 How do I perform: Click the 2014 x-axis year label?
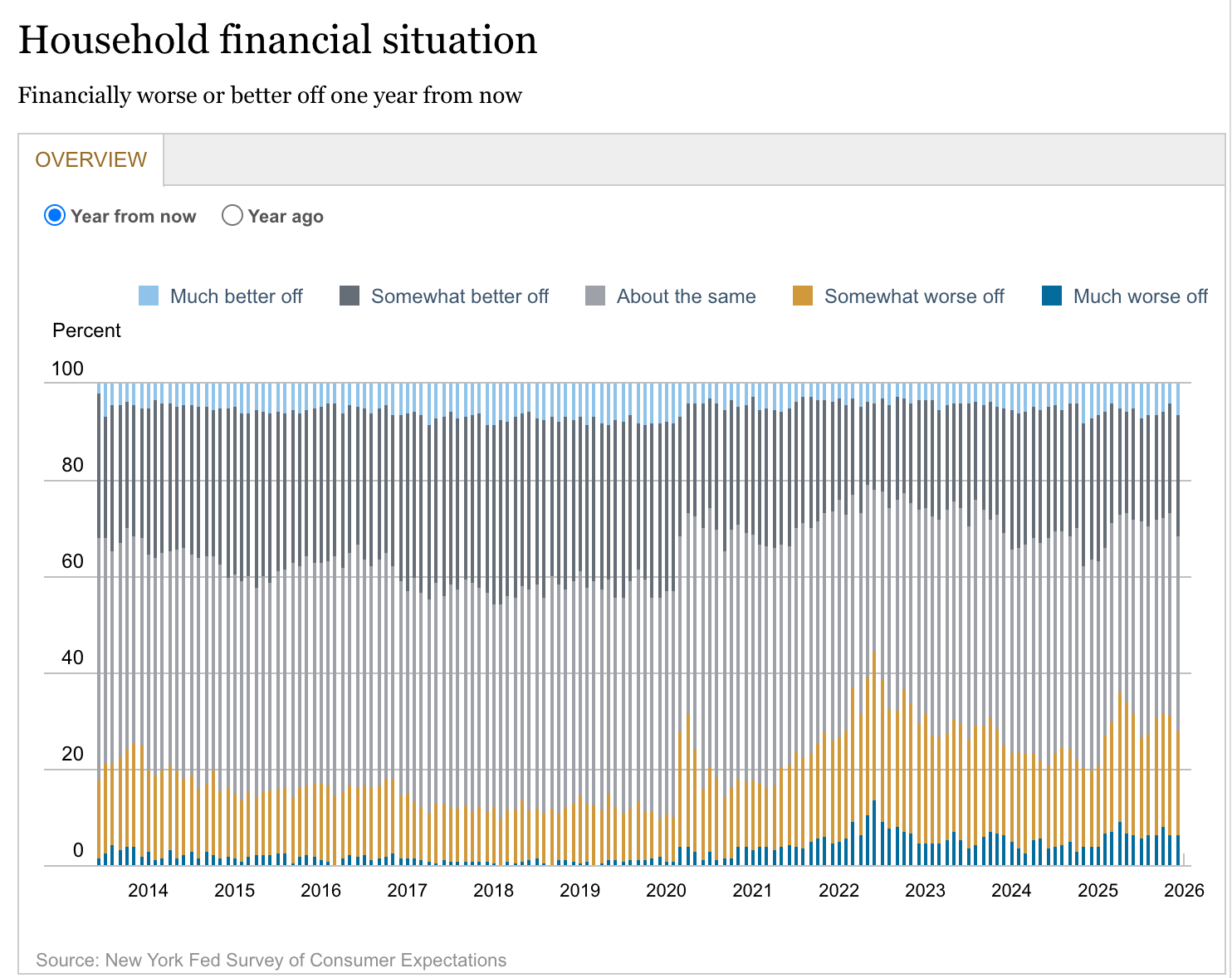pyautogui.click(x=148, y=890)
